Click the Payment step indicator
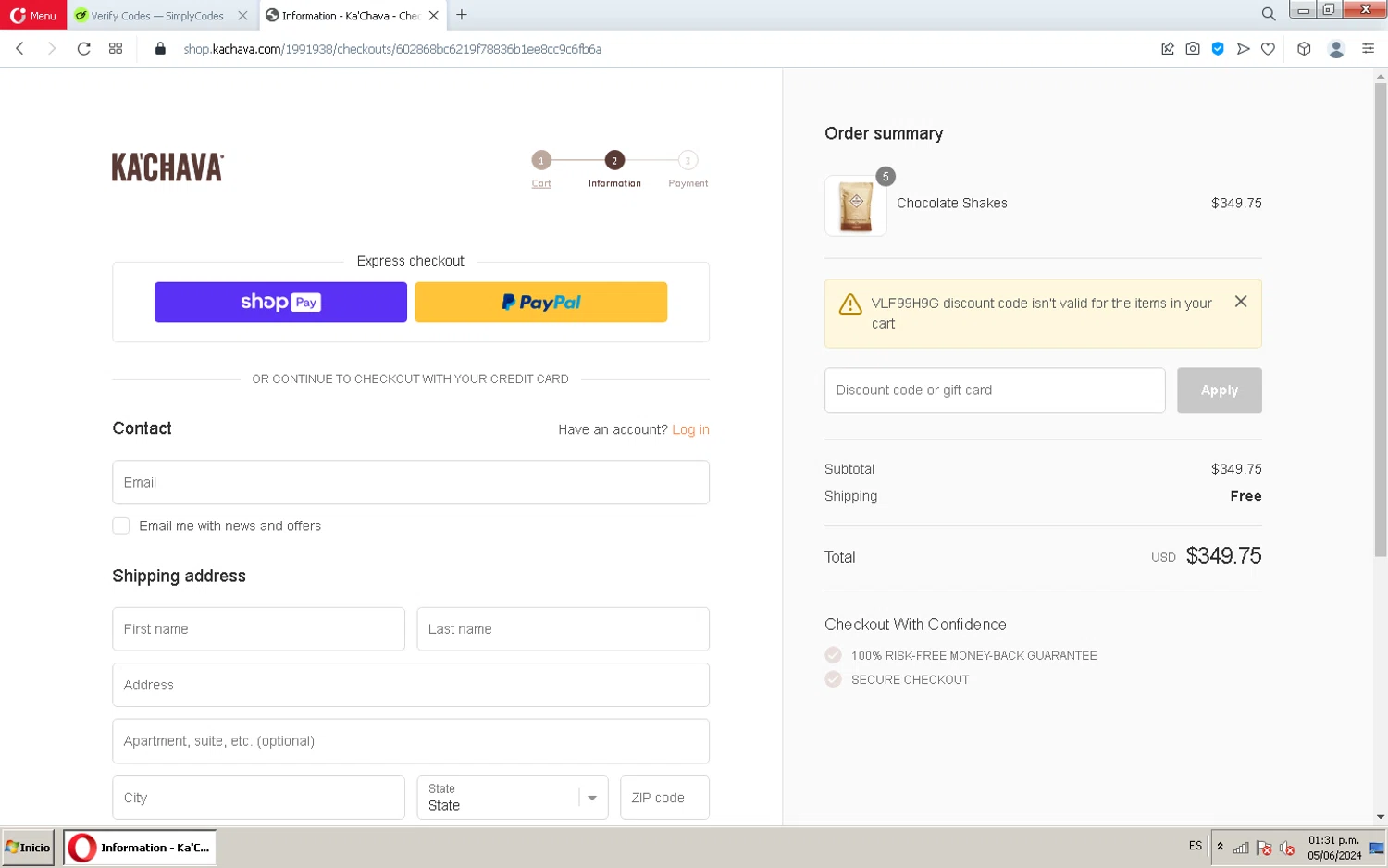The height and width of the screenshot is (868, 1388). pos(688,160)
